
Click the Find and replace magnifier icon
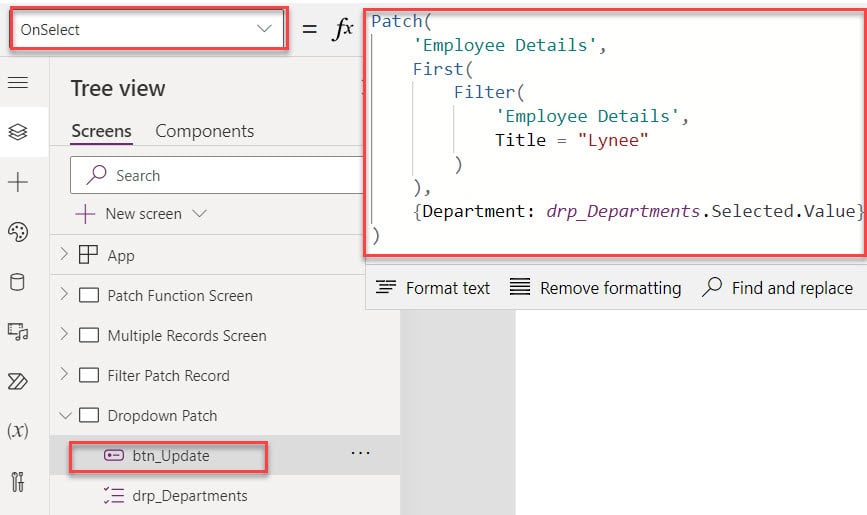point(712,287)
